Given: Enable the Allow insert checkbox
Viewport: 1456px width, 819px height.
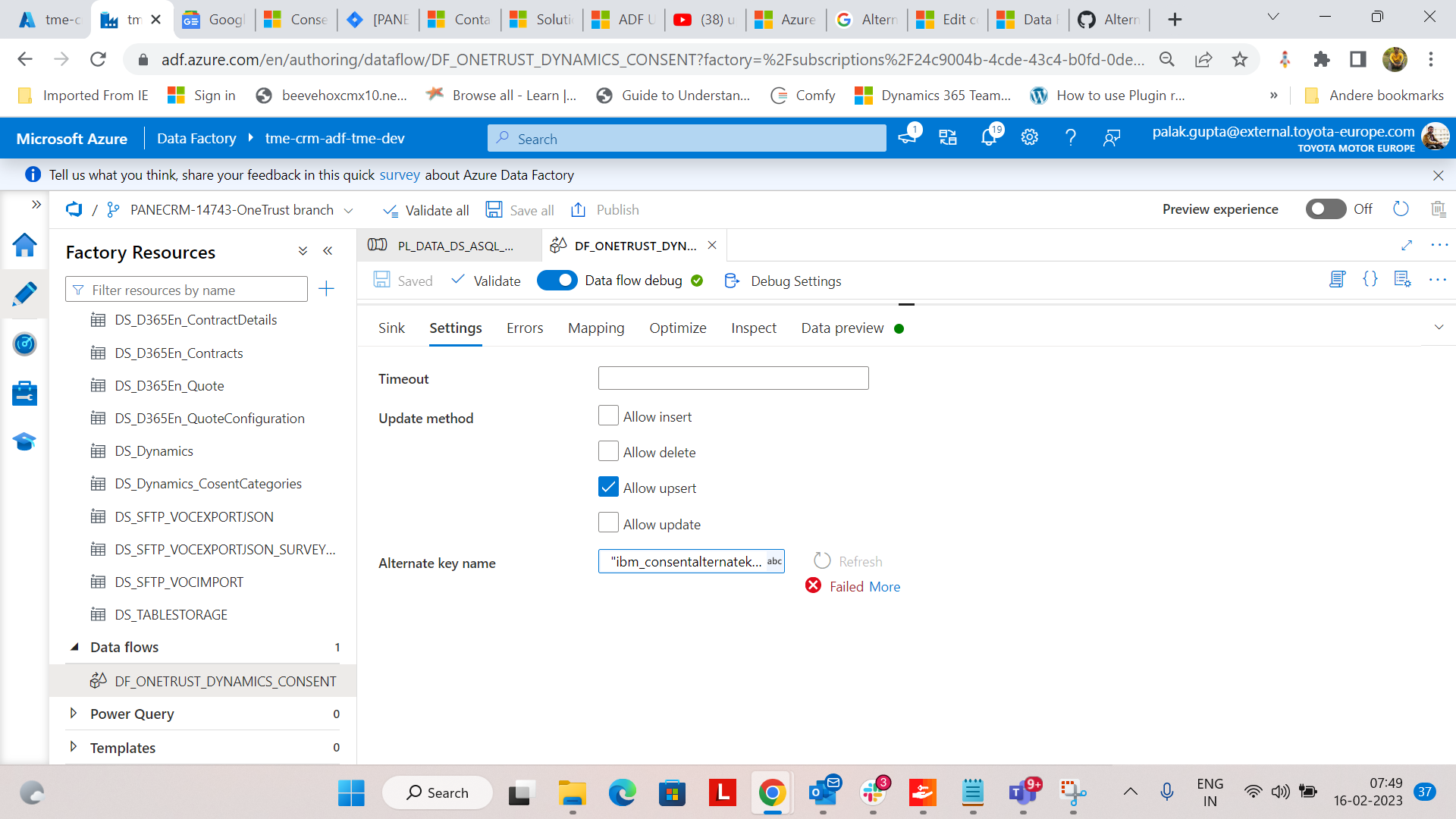Looking at the screenshot, I should pos(608,416).
